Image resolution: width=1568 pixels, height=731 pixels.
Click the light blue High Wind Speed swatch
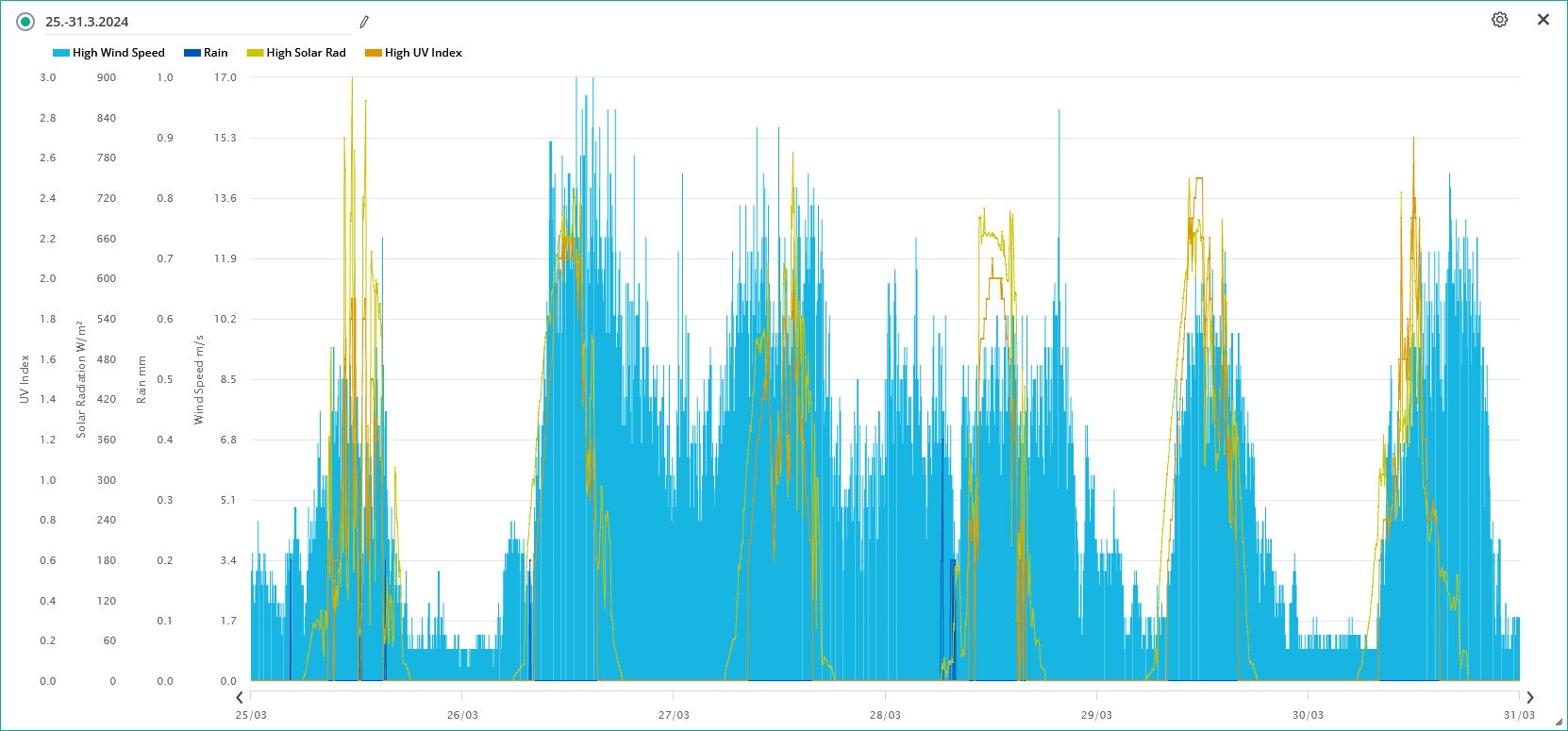(60, 53)
